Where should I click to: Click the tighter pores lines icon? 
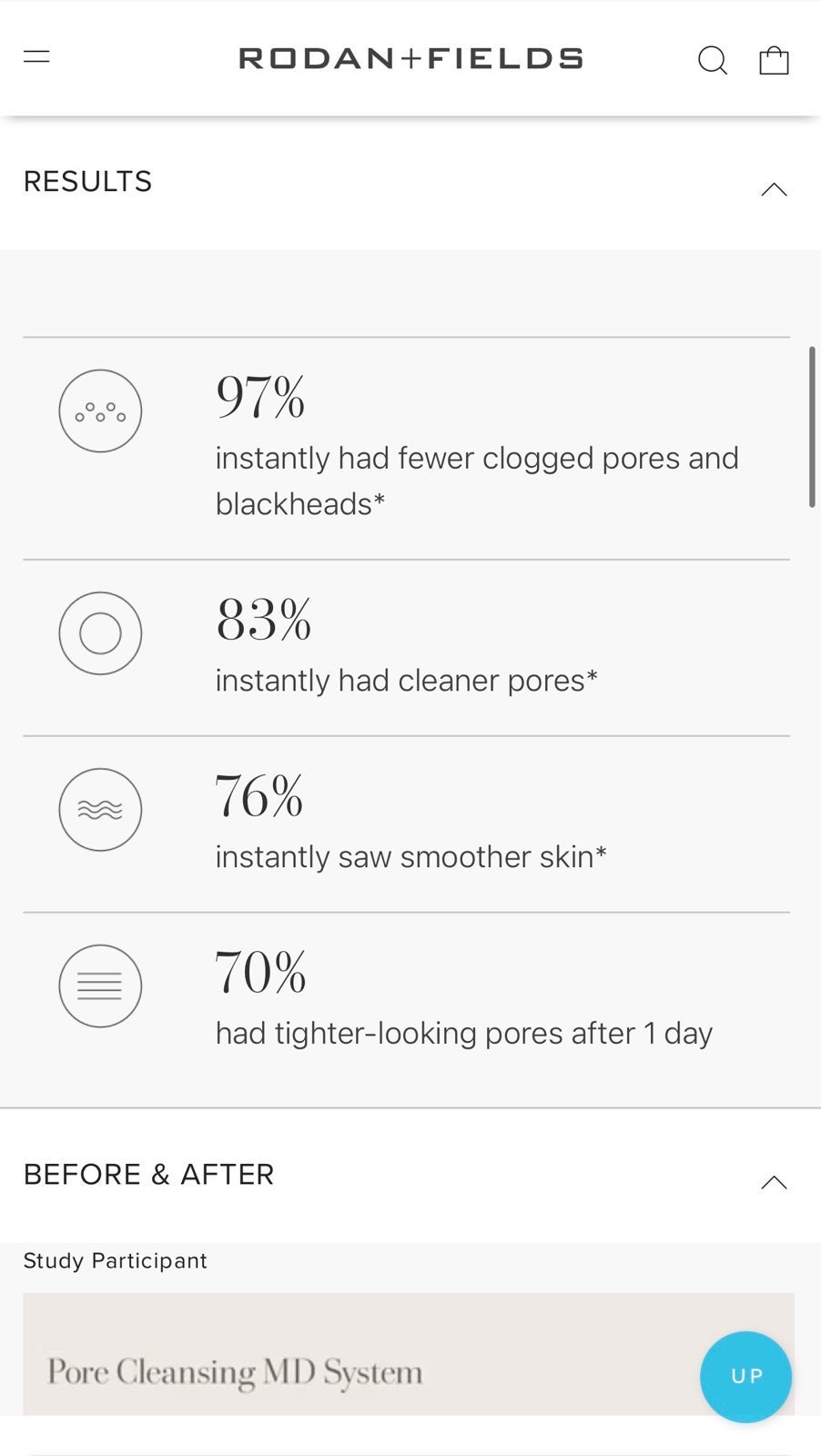[100, 986]
